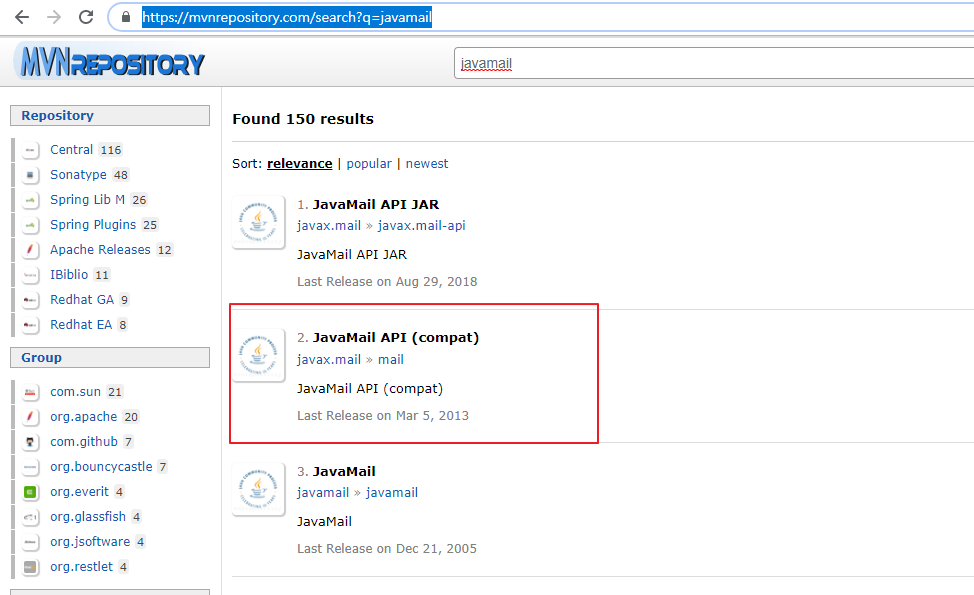Click the Redhat GA repository icon
The width and height of the screenshot is (974, 595).
[x=30, y=300]
